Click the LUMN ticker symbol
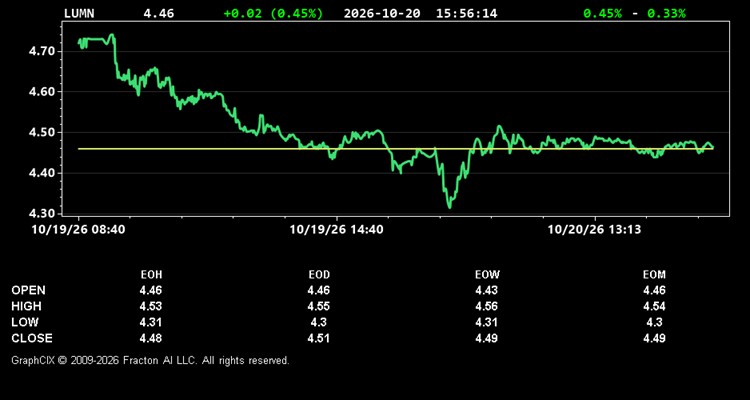Screen dimensions: 750x400 [79, 13]
